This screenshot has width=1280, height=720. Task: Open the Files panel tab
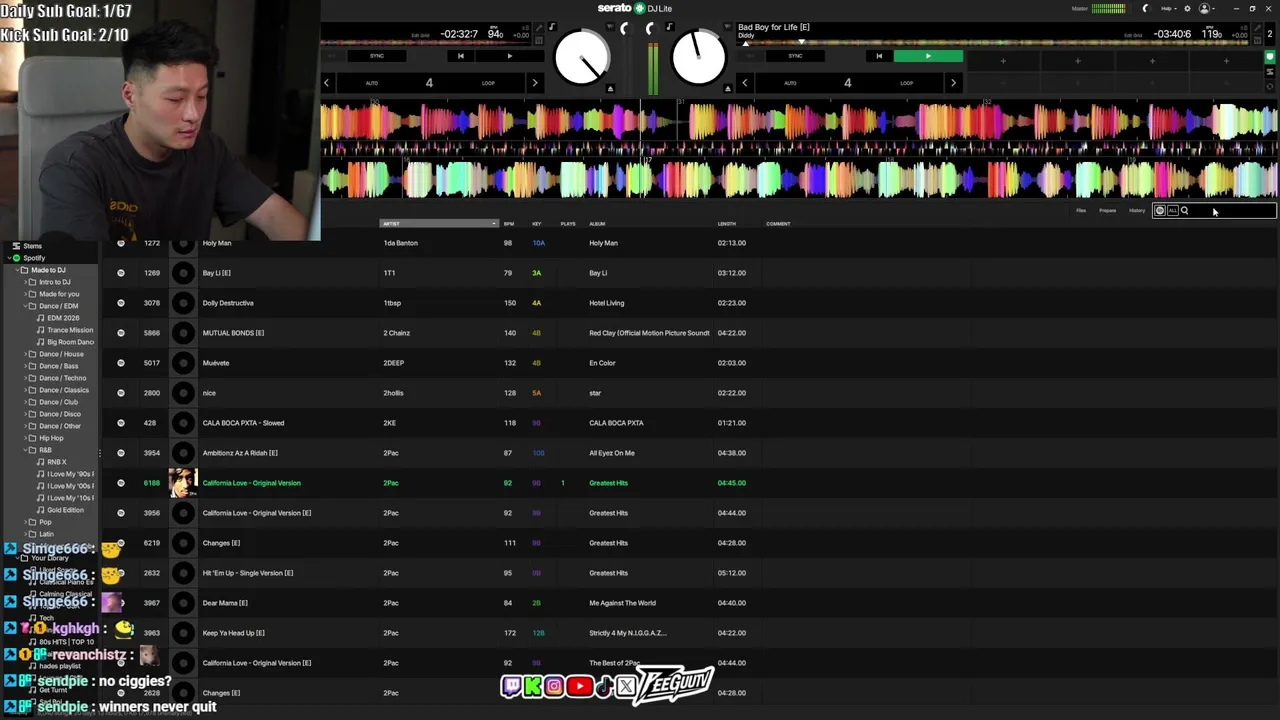coord(1081,211)
